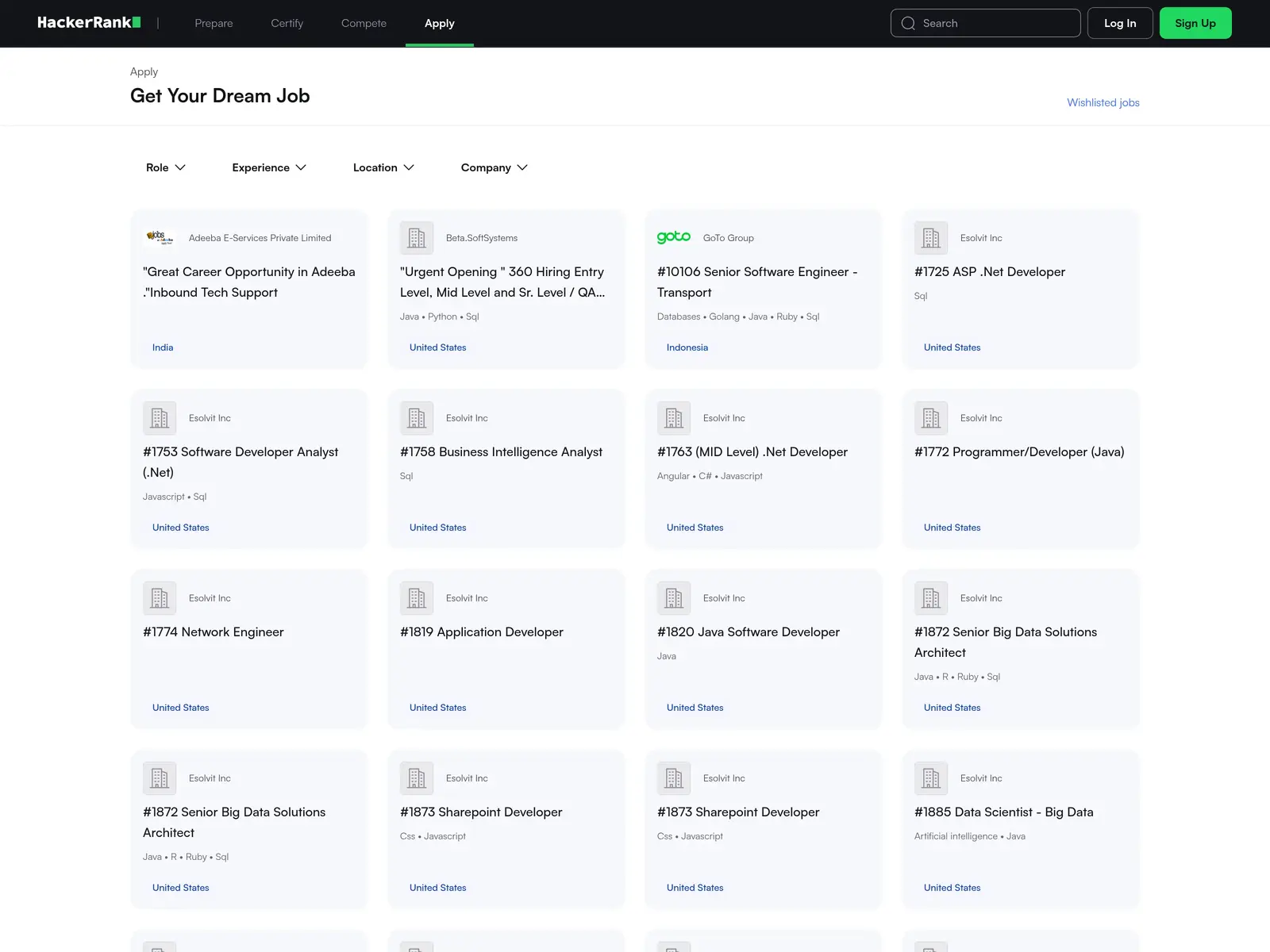Screen dimensions: 1270x952
Task: Open the "#1725 ASP .Net Developer" job title
Action: click(x=990, y=271)
